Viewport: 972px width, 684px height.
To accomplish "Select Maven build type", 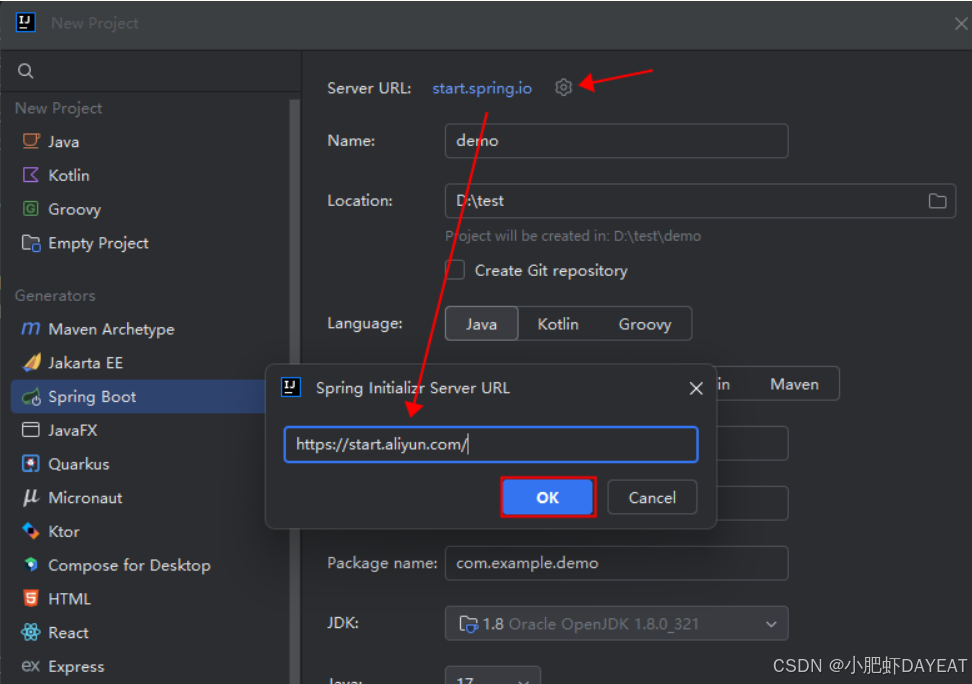I will (794, 384).
